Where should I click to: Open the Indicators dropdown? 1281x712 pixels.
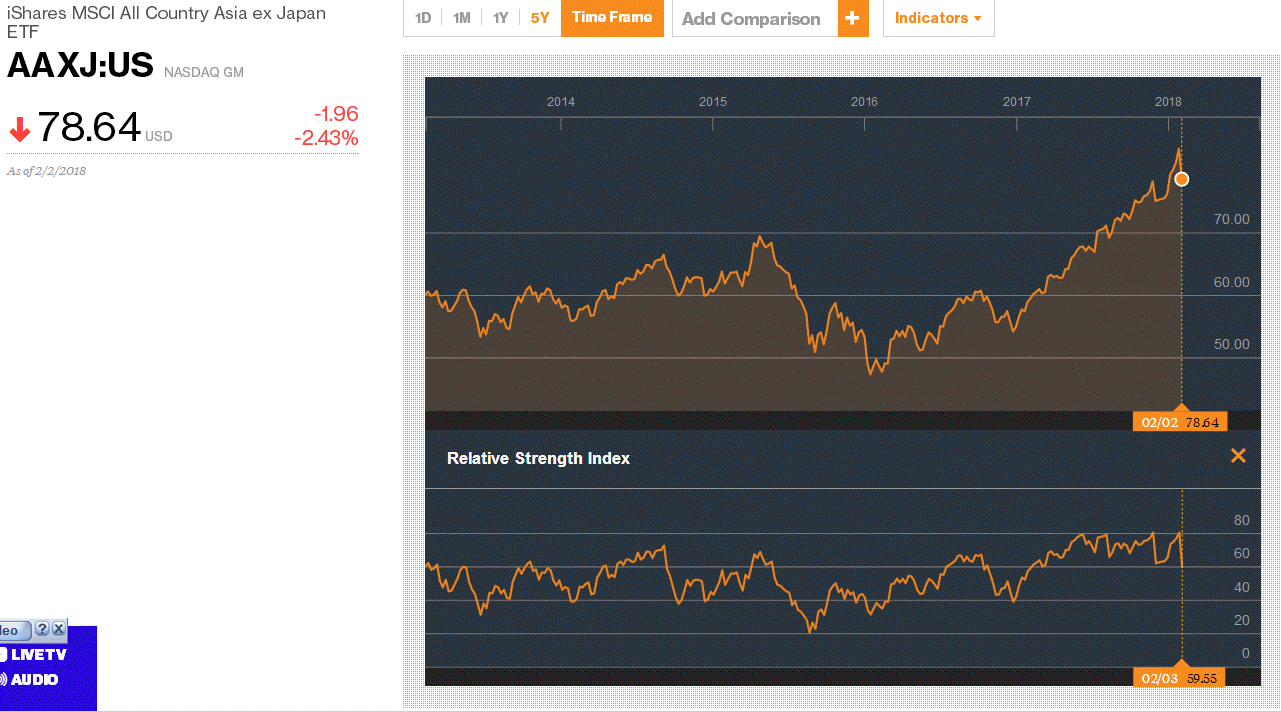[938, 18]
